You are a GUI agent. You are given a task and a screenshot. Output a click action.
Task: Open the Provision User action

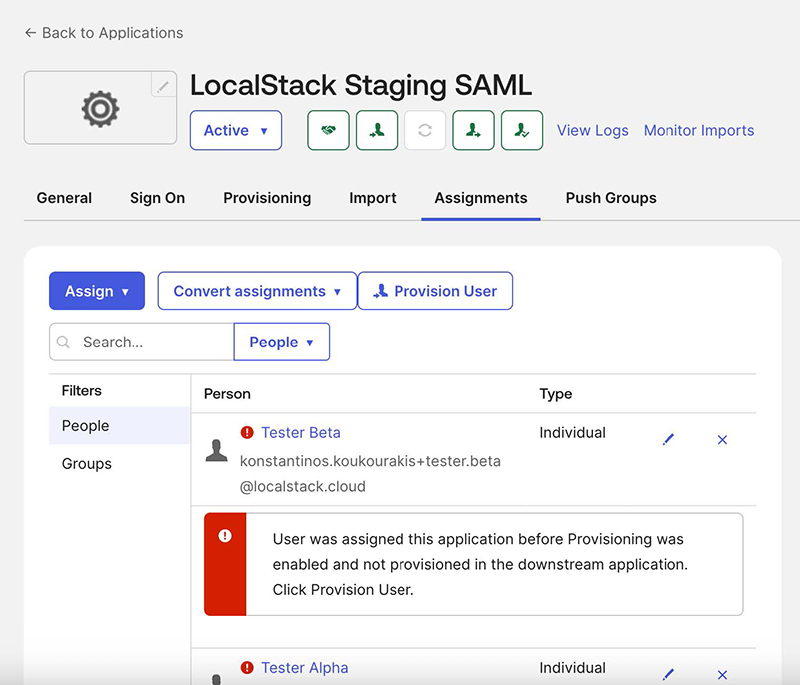pos(435,291)
